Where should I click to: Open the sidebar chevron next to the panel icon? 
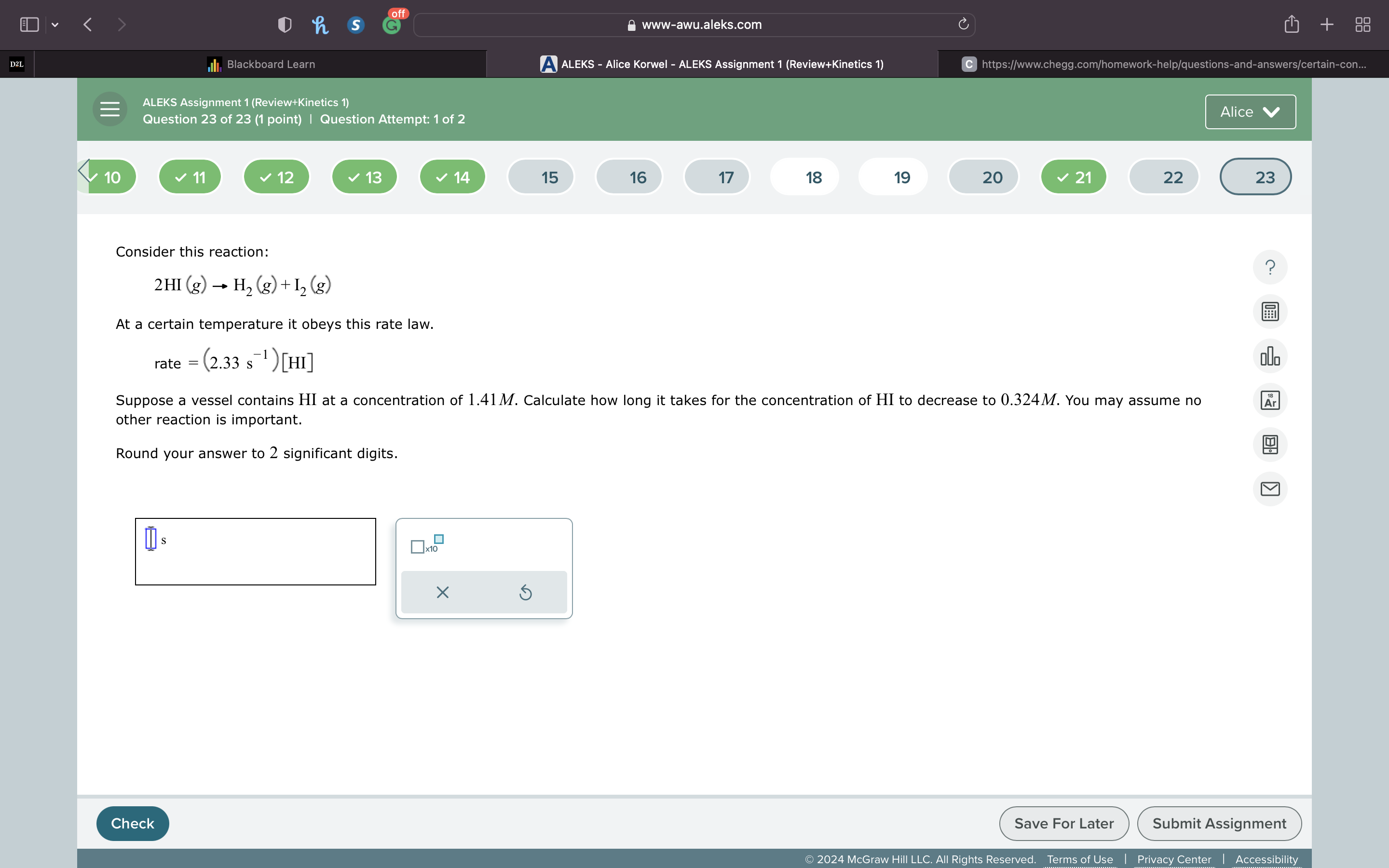pos(55,24)
